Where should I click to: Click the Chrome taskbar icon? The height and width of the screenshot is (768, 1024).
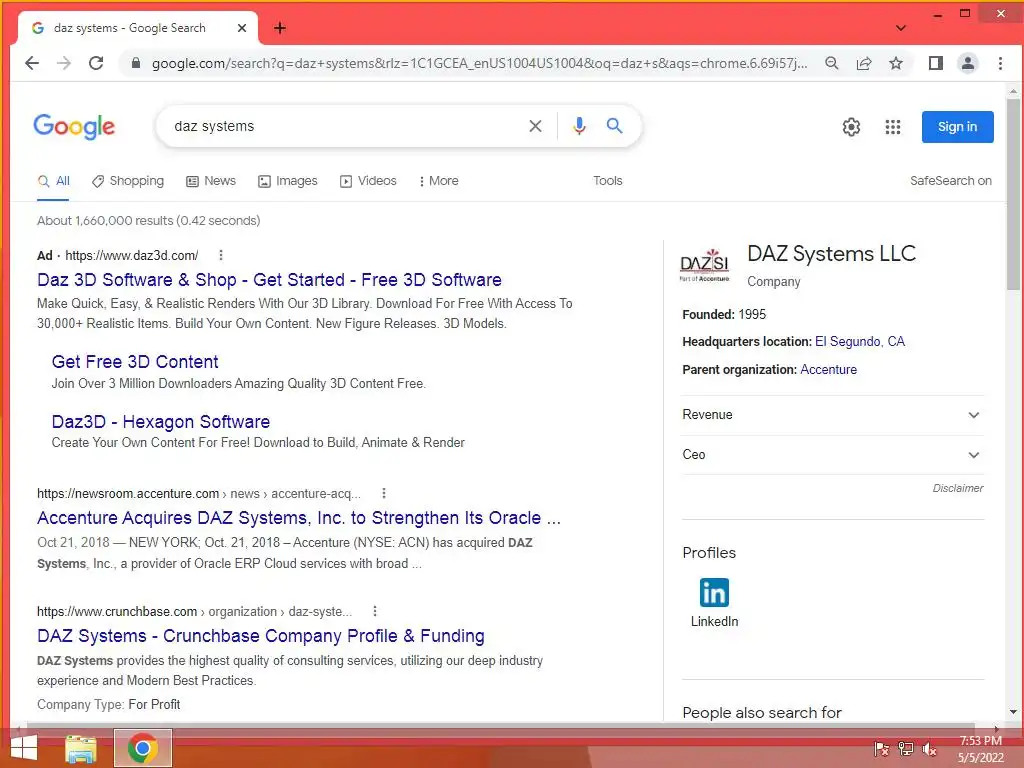pyautogui.click(x=143, y=748)
